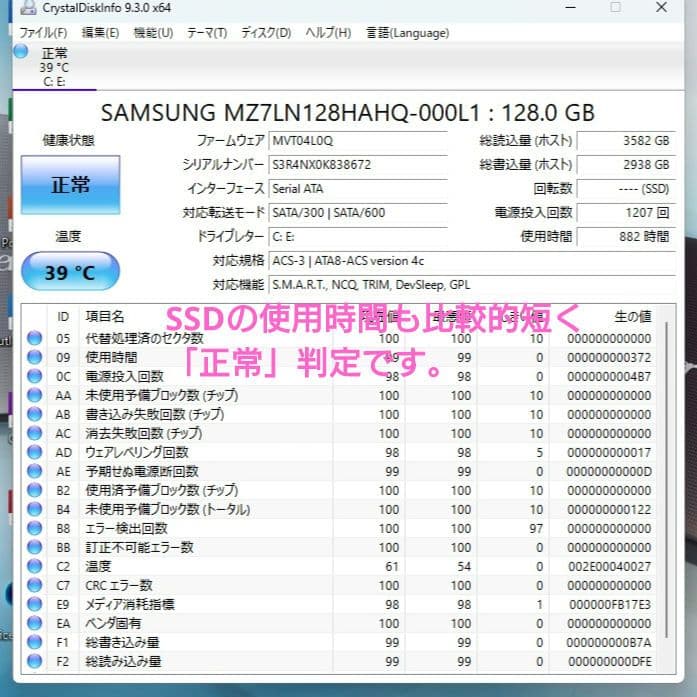The width and height of the screenshot is (697, 697).
Task: Click the status icon for row E9
Action: 34,605
